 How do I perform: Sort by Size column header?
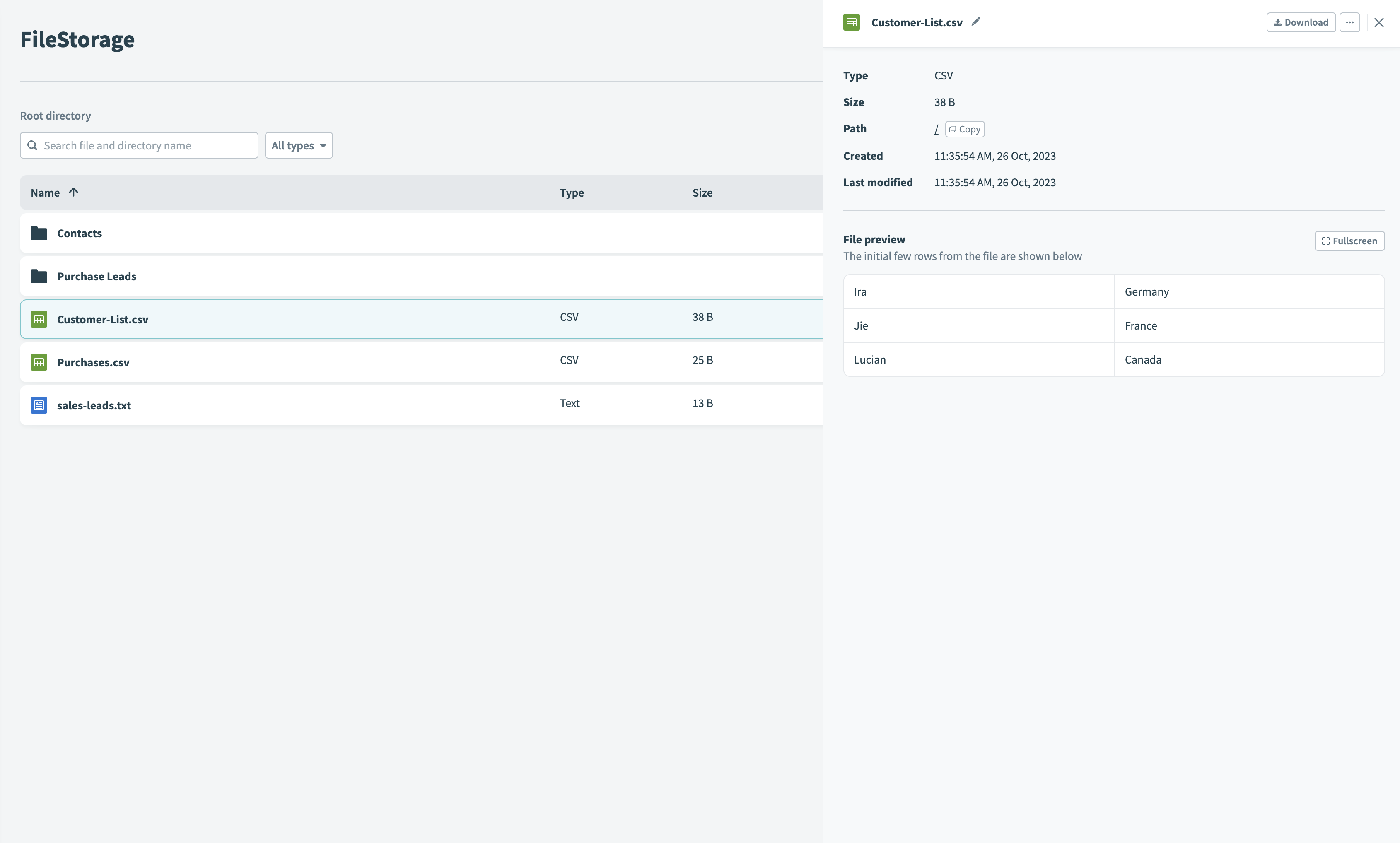(702, 193)
